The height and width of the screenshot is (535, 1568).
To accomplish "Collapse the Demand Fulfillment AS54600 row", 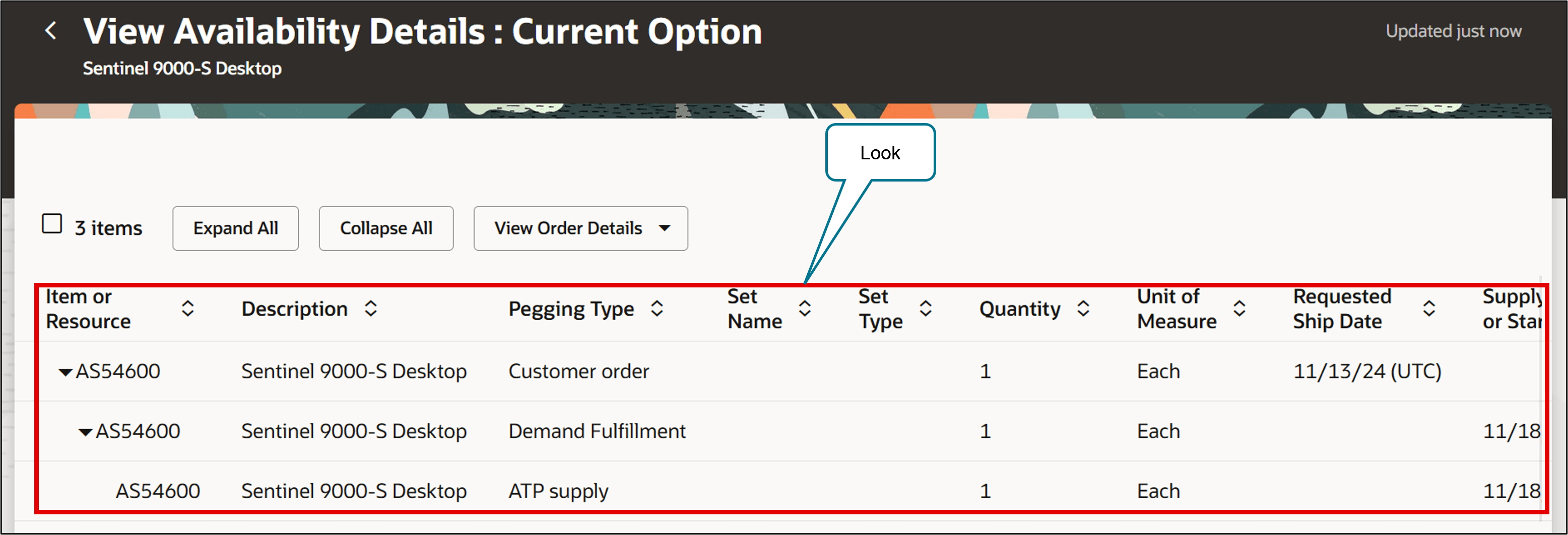I will (x=85, y=432).
